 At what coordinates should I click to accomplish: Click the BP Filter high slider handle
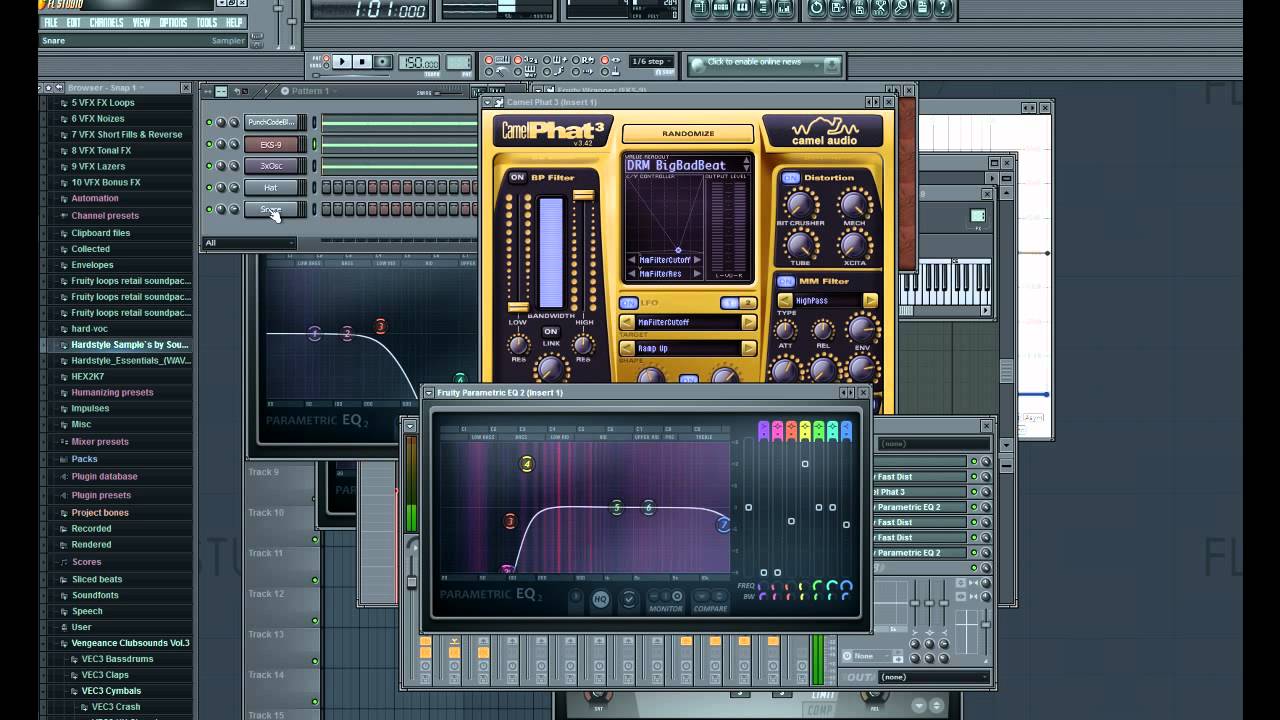[583, 195]
